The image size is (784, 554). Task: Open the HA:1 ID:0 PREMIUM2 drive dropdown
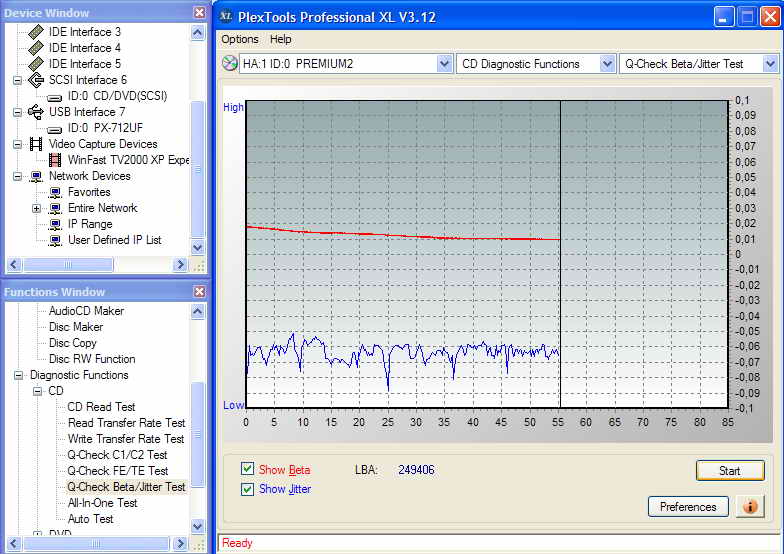tap(444, 64)
